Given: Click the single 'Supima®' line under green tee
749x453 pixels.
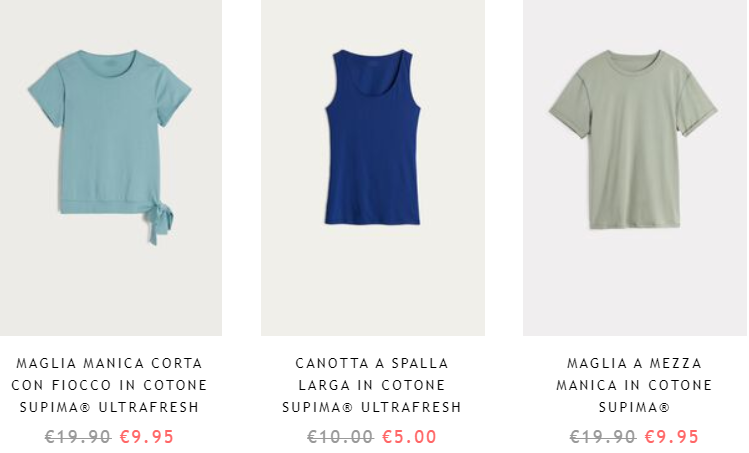Looking at the screenshot, I should point(635,407).
